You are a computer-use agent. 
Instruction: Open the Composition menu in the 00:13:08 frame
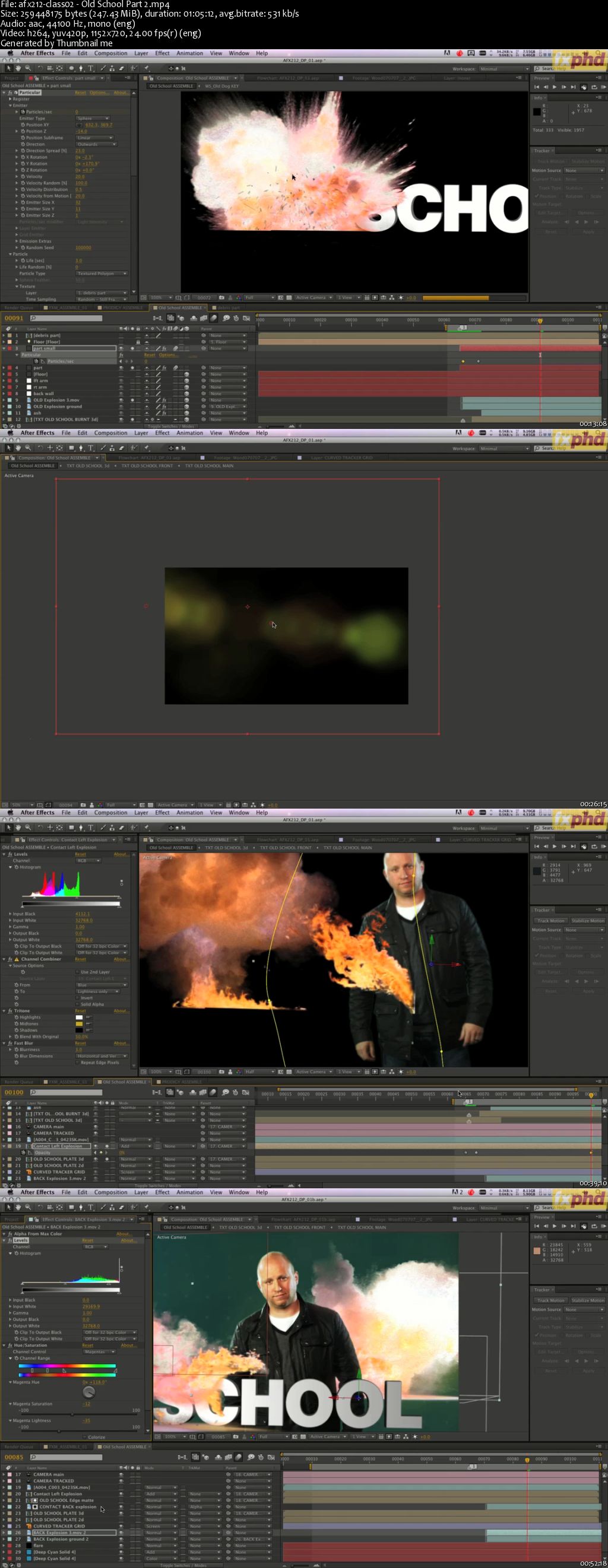(x=111, y=53)
